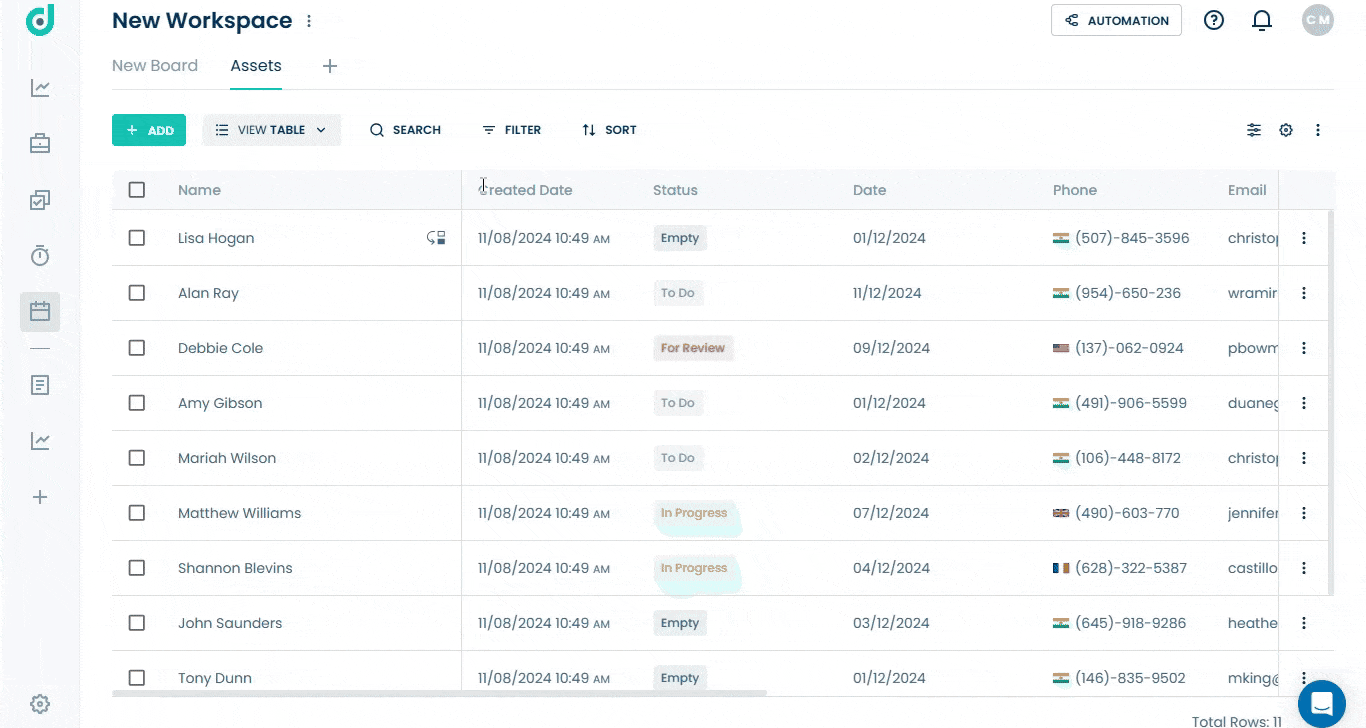
Task: Open the New Workspace three-dot menu
Action: click(x=309, y=21)
